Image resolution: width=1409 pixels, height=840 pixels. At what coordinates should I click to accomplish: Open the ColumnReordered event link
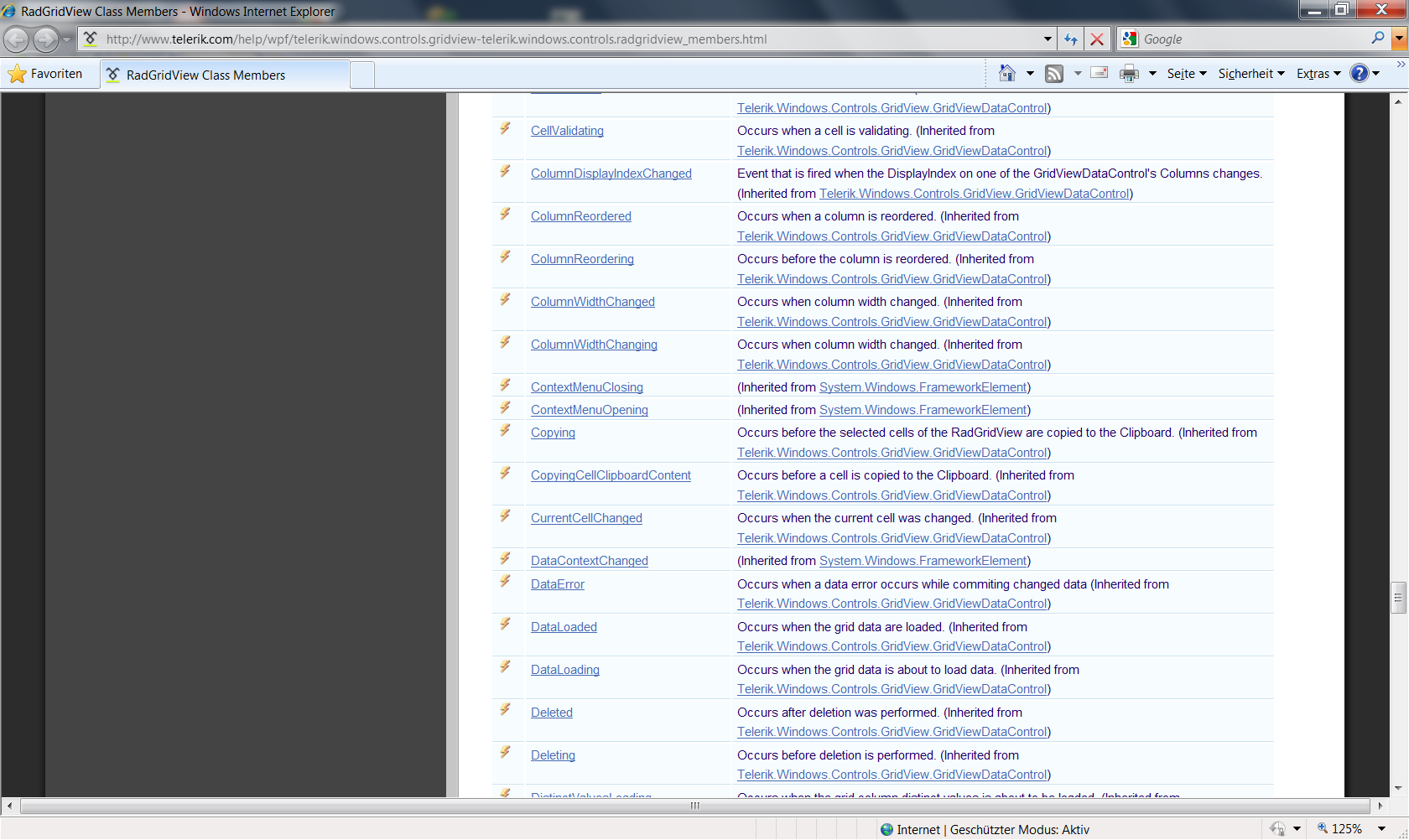tap(581, 216)
